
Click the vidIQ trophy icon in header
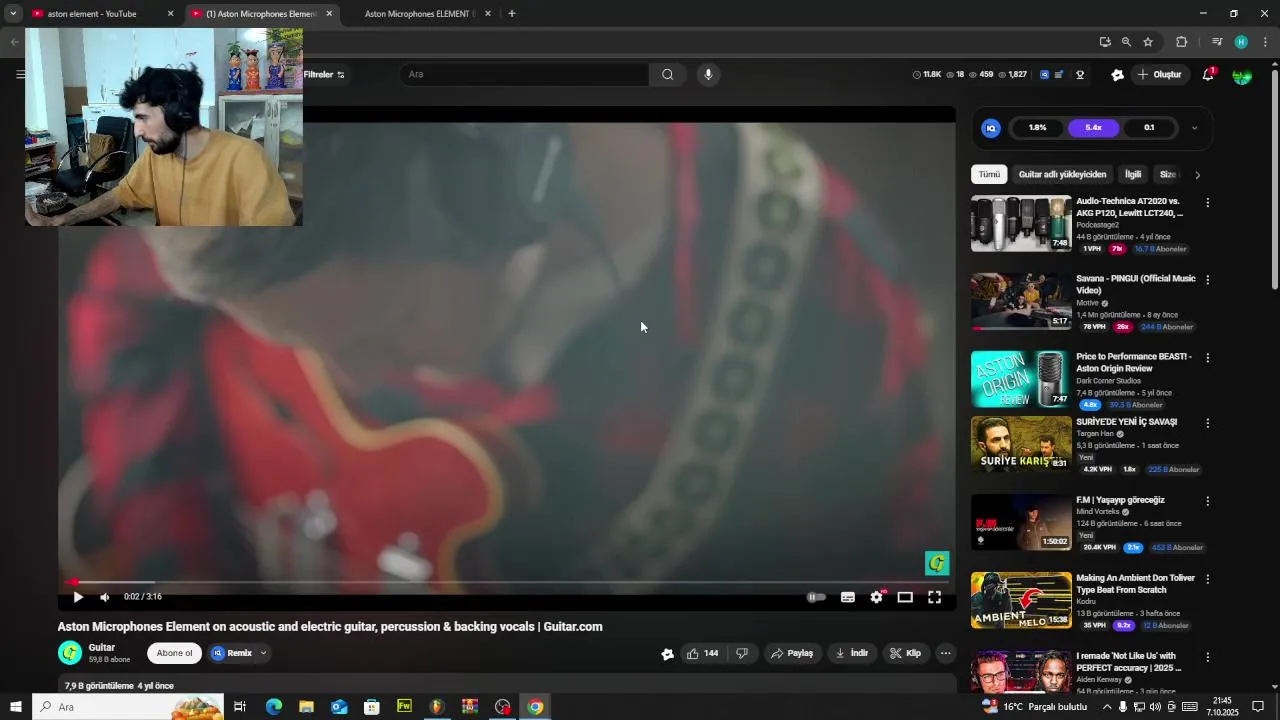pyautogui.click(x=1080, y=74)
